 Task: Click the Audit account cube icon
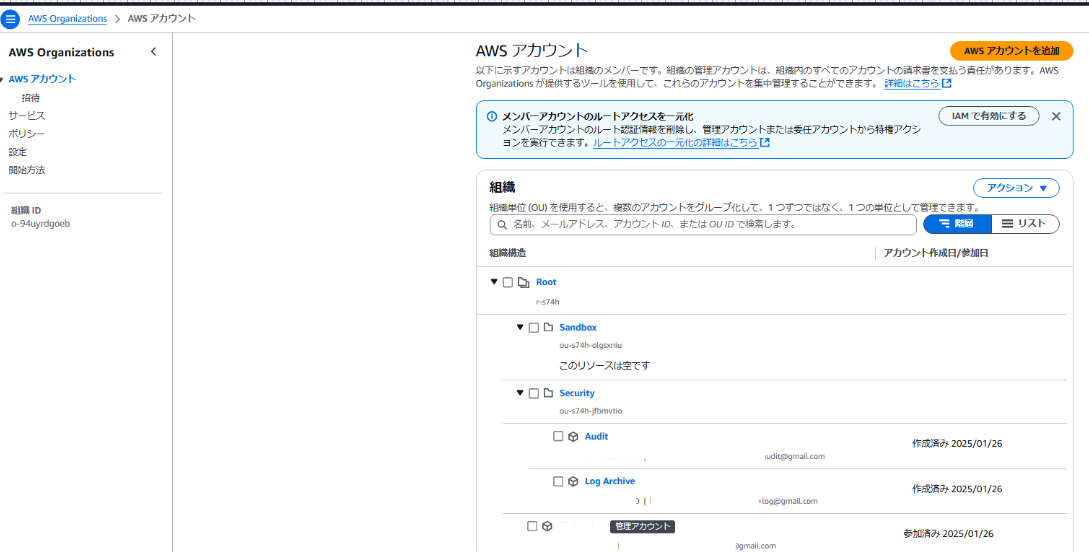pos(573,436)
